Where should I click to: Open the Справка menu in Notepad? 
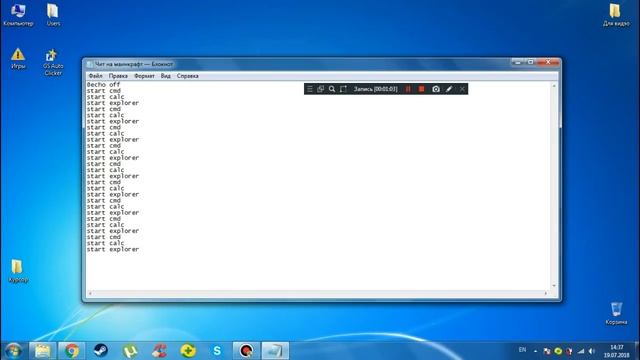tap(188, 76)
